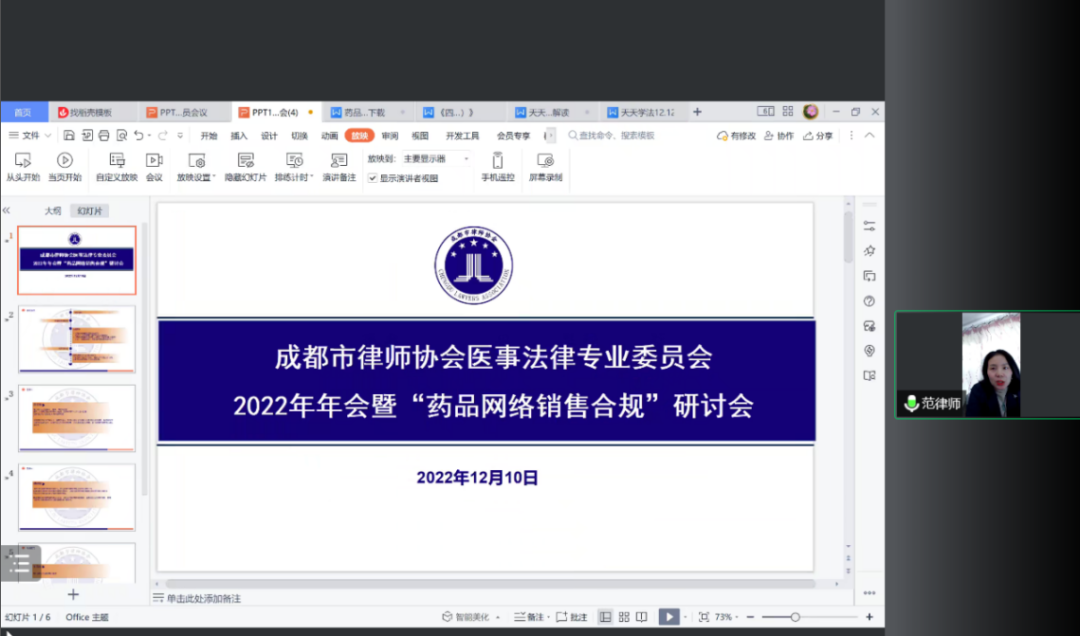Viewport: 1080px width, 636px height.
Task: Add new document tab with plus
Action: [697, 112]
